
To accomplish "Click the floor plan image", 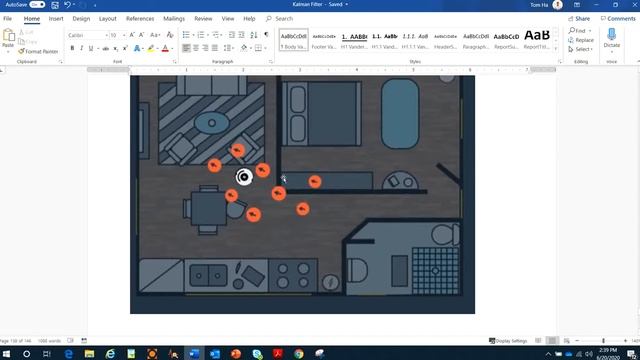I will coord(302,194).
